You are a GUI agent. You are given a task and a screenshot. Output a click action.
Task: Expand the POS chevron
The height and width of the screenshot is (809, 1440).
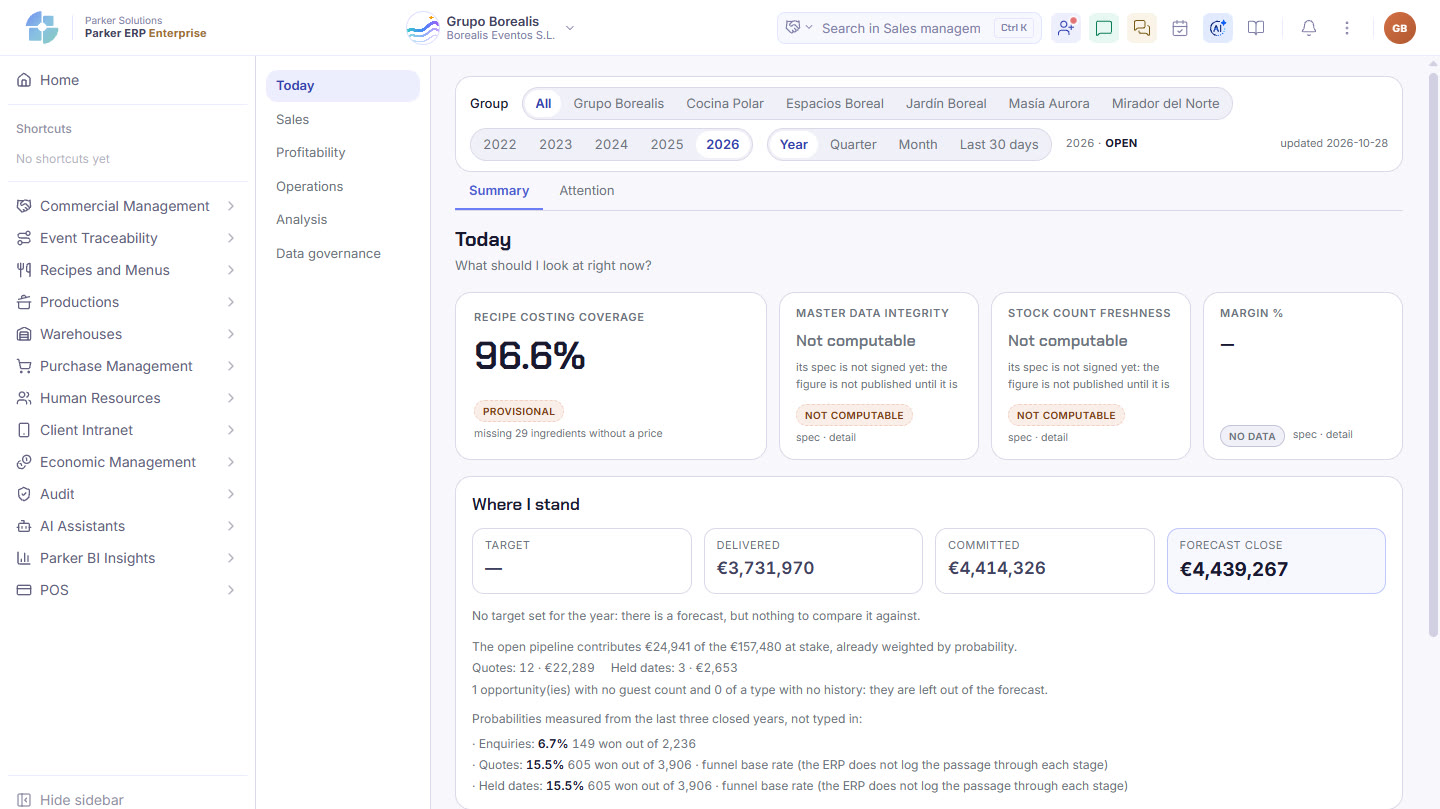[x=231, y=590]
